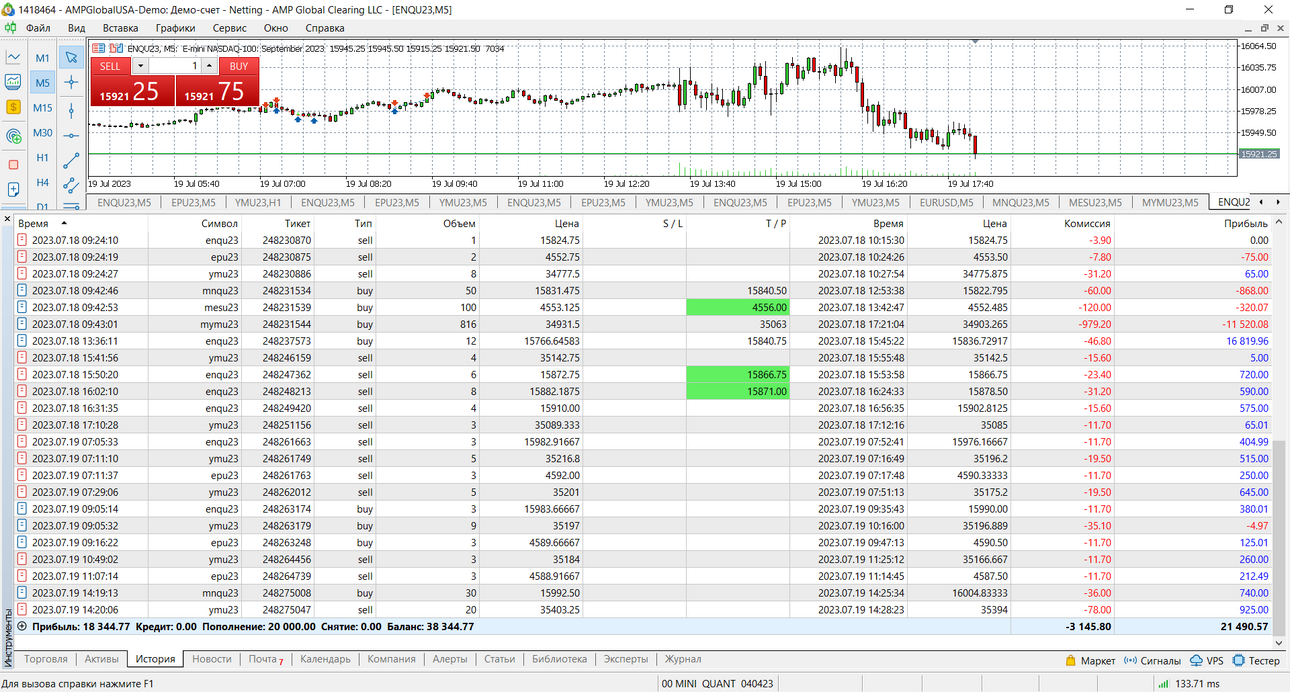Switch chart to M30 timeframe
The image size is (1290, 692).
pyautogui.click(x=43, y=133)
